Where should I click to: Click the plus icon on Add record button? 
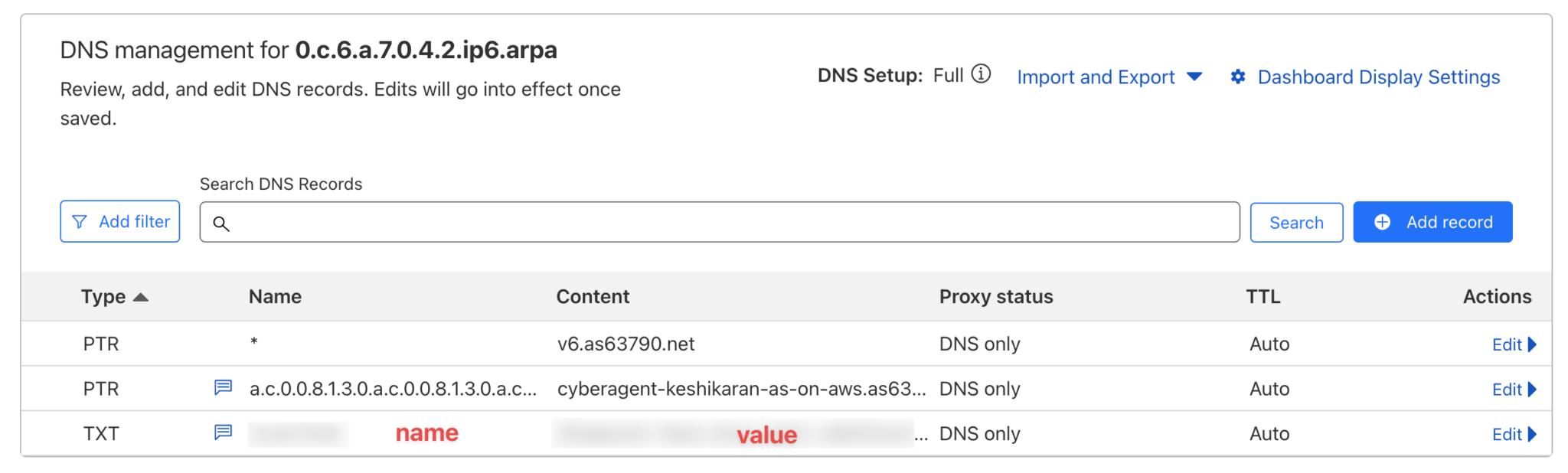[x=1382, y=221]
